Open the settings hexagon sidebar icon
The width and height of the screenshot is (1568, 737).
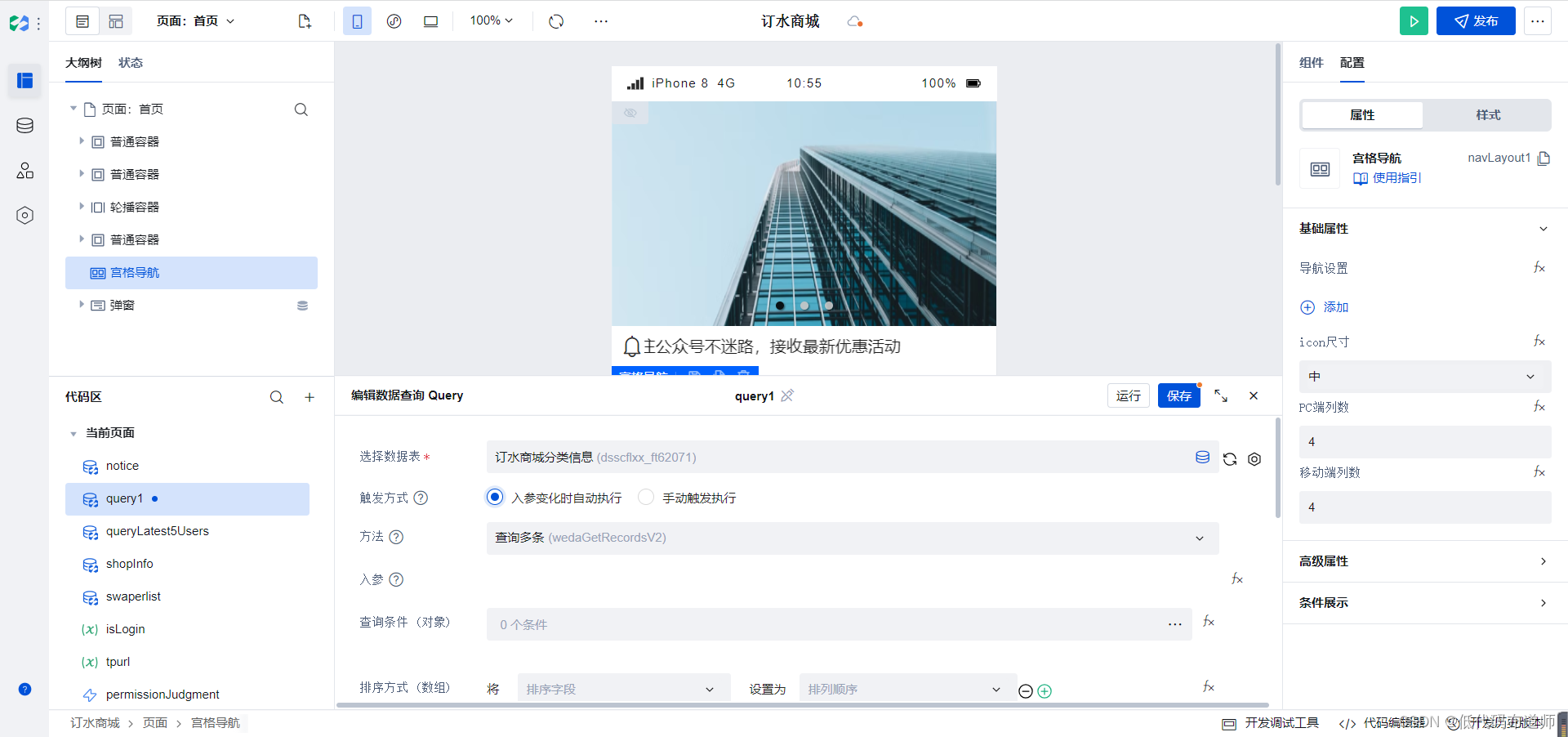pyautogui.click(x=24, y=215)
